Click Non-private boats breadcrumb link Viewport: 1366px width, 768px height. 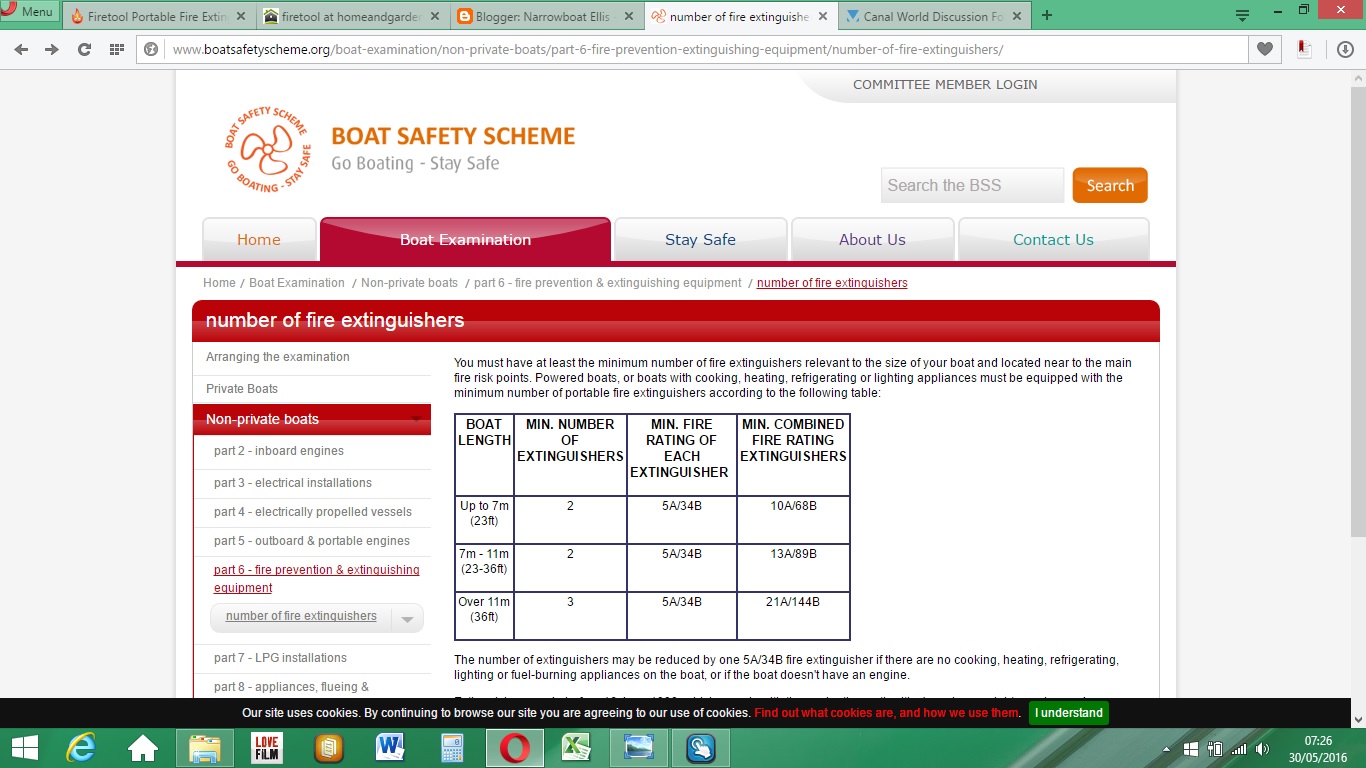click(x=409, y=283)
